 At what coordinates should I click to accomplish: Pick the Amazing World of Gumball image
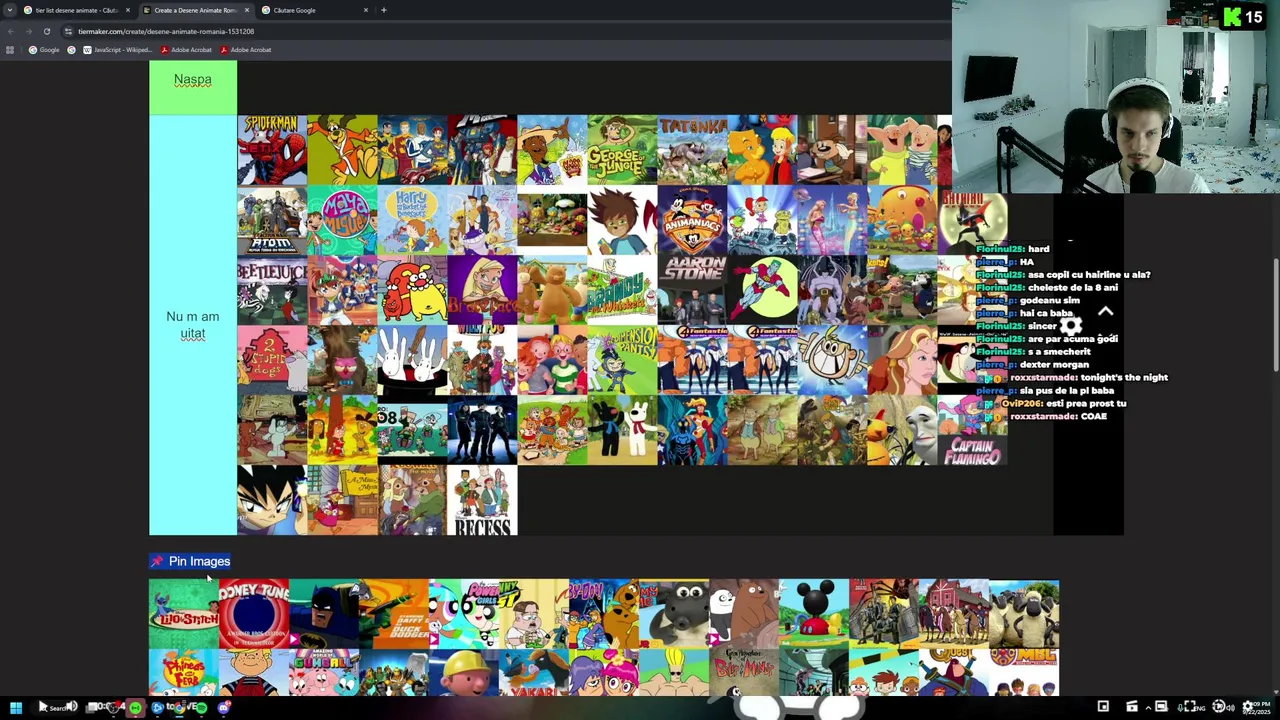pyautogui.click(x=324, y=672)
